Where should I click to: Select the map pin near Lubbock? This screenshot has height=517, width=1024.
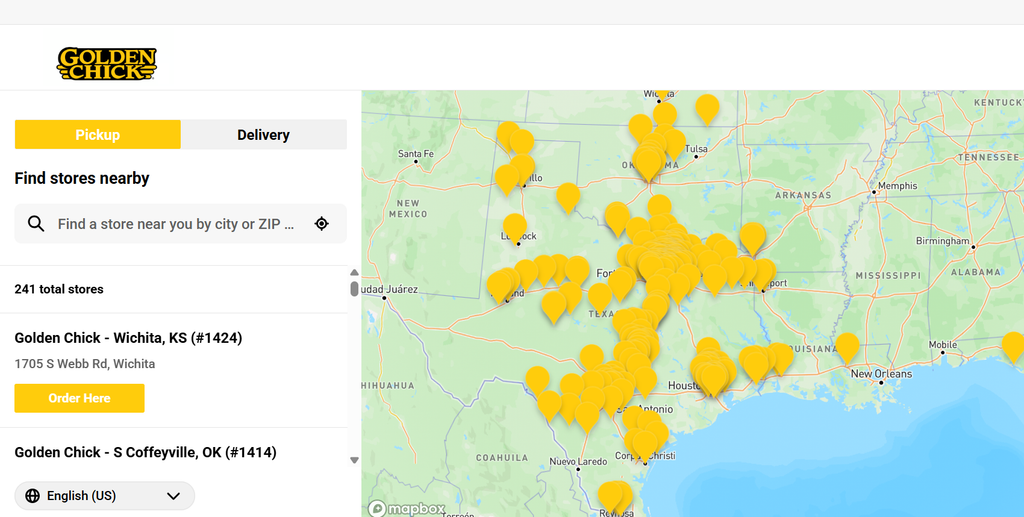(x=515, y=228)
